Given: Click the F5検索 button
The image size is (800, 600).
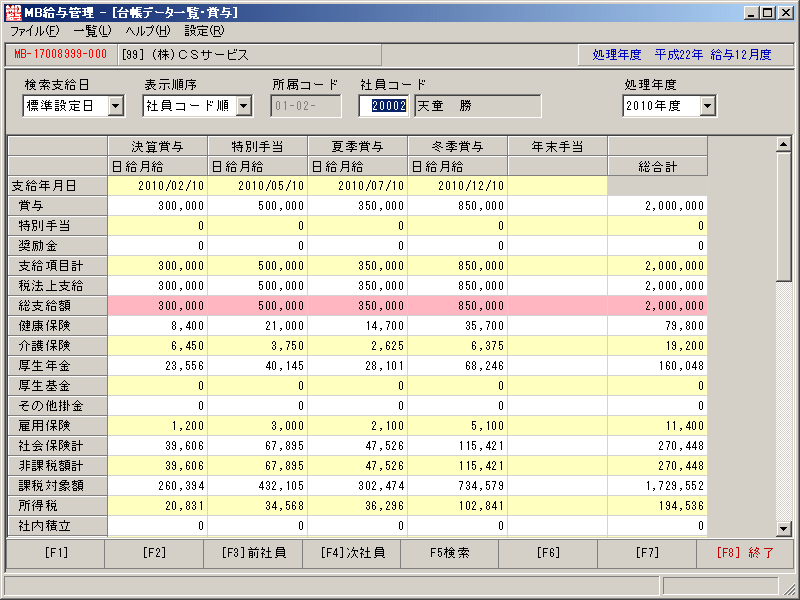Looking at the screenshot, I should click(x=449, y=554).
